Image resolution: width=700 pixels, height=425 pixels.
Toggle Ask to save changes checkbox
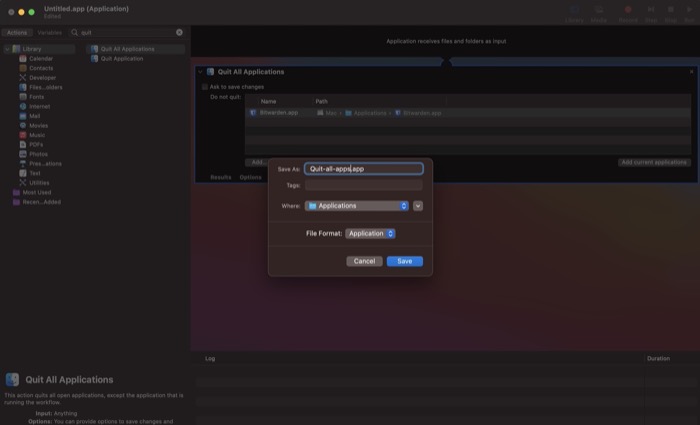tap(205, 87)
